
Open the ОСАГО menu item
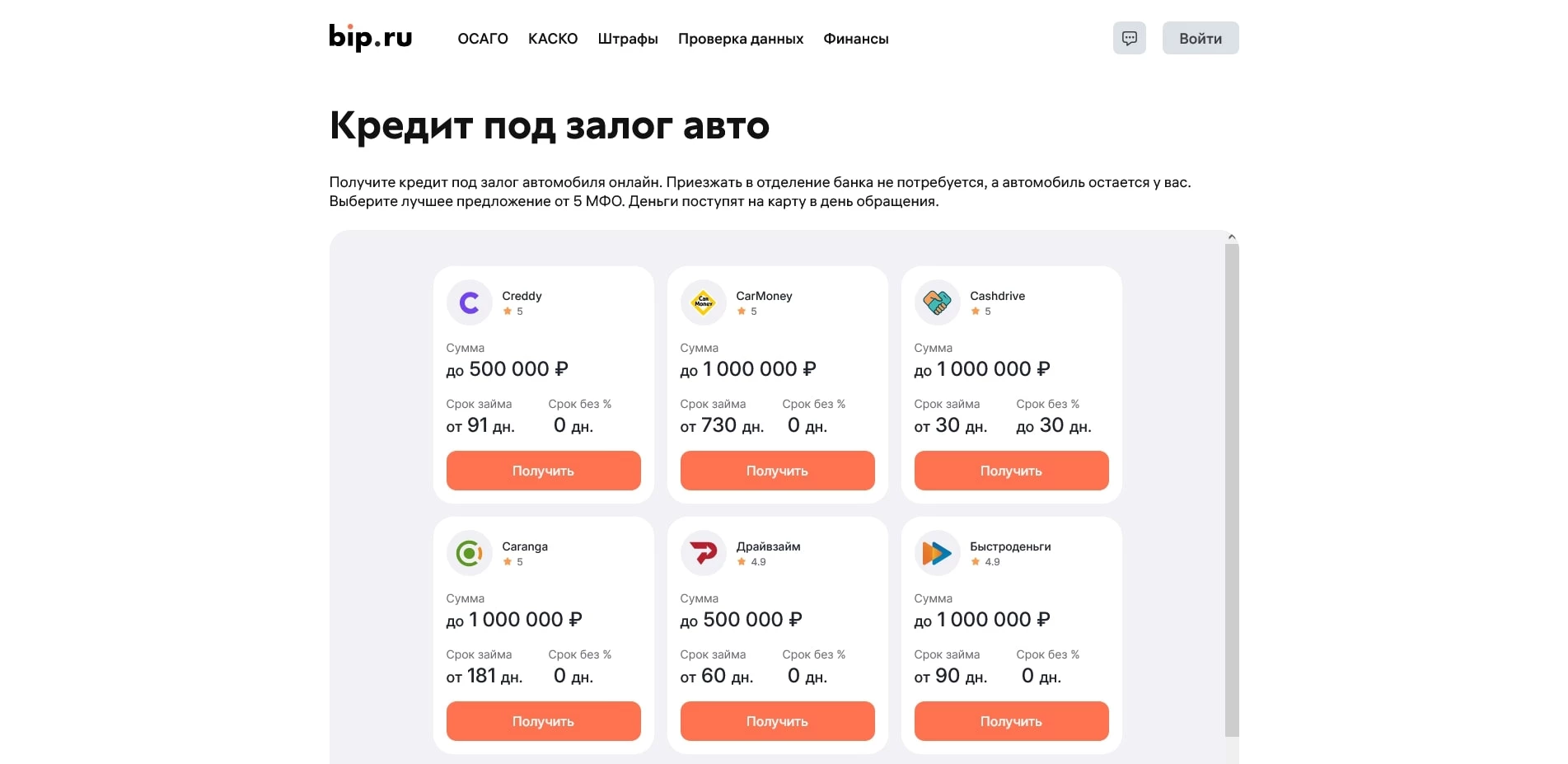pos(483,39)
